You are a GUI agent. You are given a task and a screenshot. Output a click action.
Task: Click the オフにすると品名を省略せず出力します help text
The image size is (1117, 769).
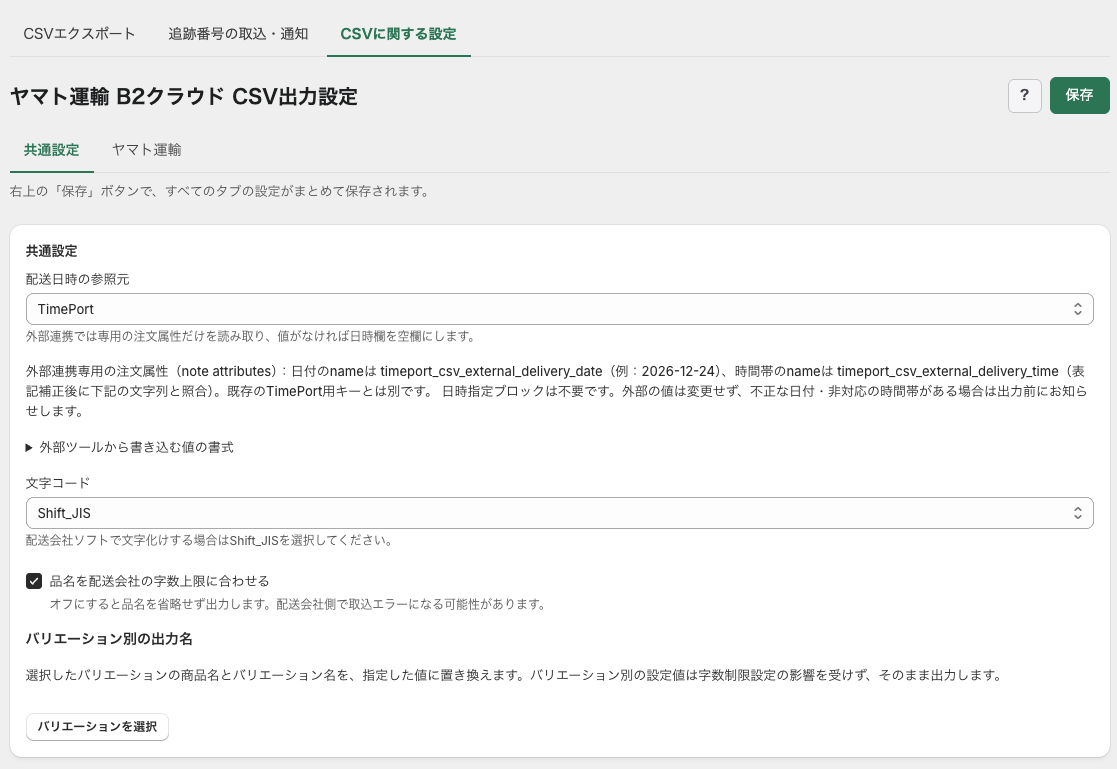coord(298,604)
